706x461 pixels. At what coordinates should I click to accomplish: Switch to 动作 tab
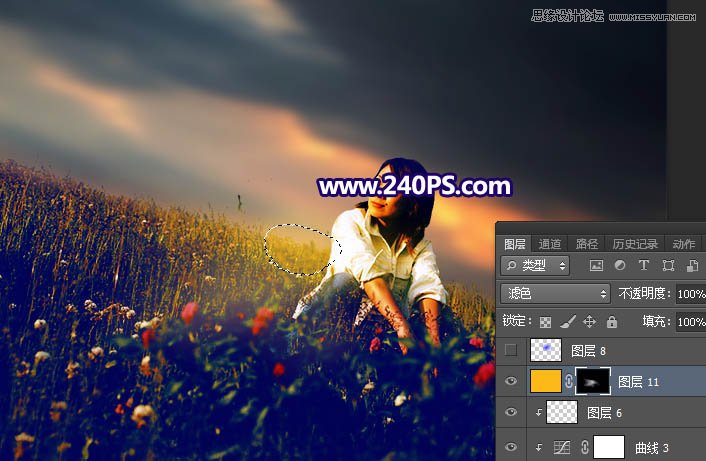(683, 244)
